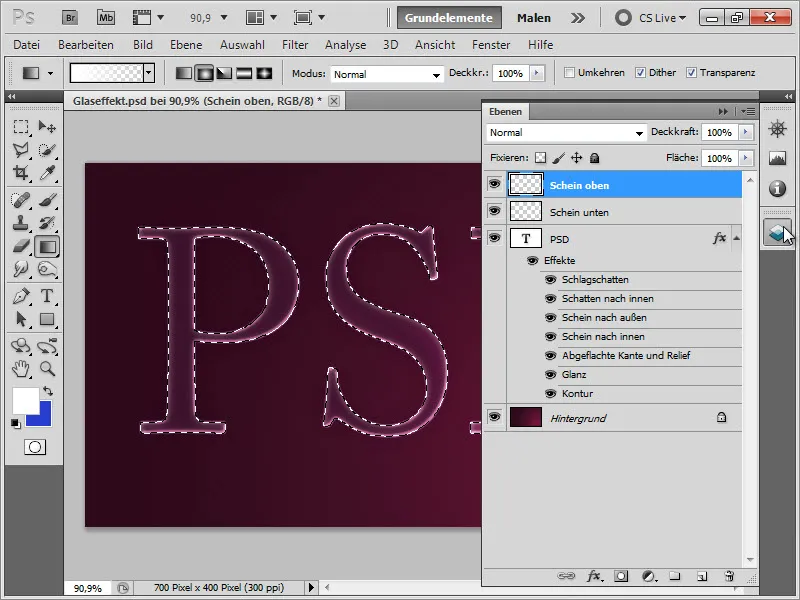Viewport: 800px width, 600px height.
Task: Switch to Grundelemente workspace
Action: point(449,18)
